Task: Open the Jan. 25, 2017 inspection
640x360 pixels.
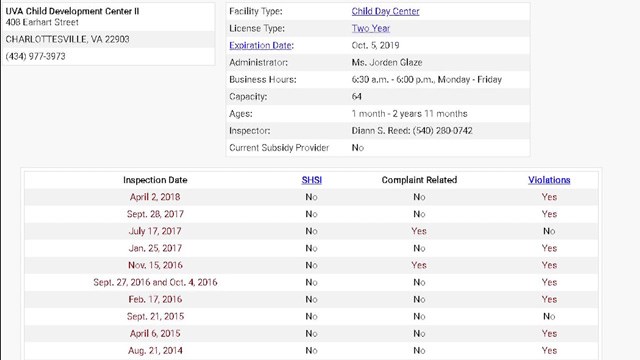Action: click(x=155, y=248)
